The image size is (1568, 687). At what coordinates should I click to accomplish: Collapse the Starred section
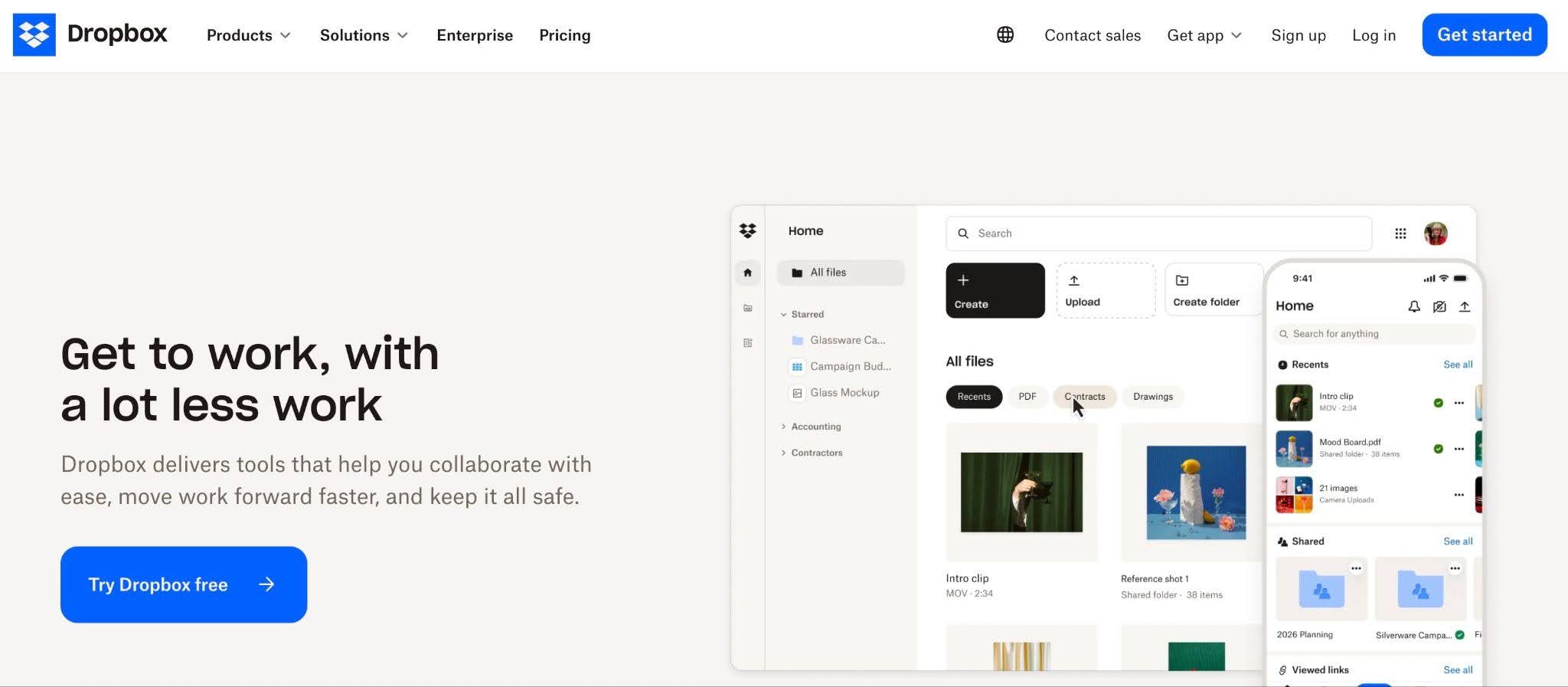[x=783, y=315]
